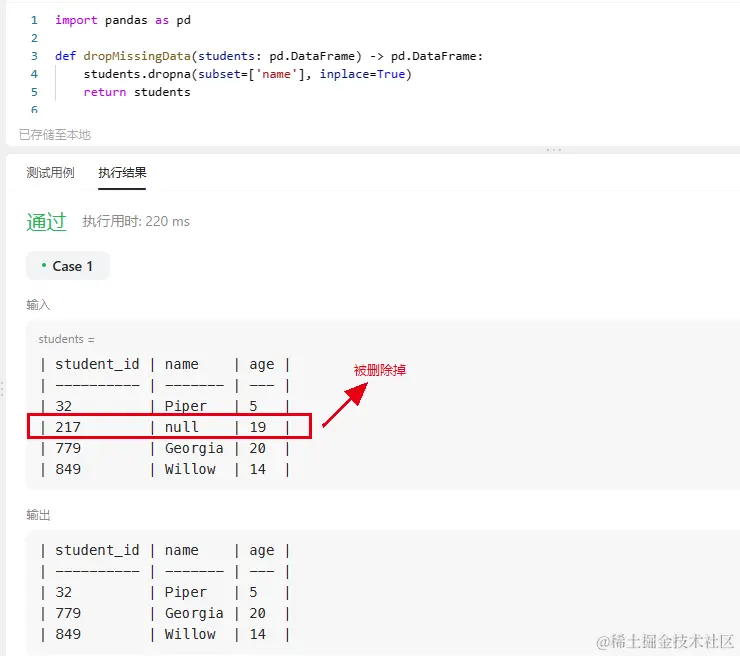Click input table row with 217 null
The image size is (740, 656).
[x=165, y=427]
